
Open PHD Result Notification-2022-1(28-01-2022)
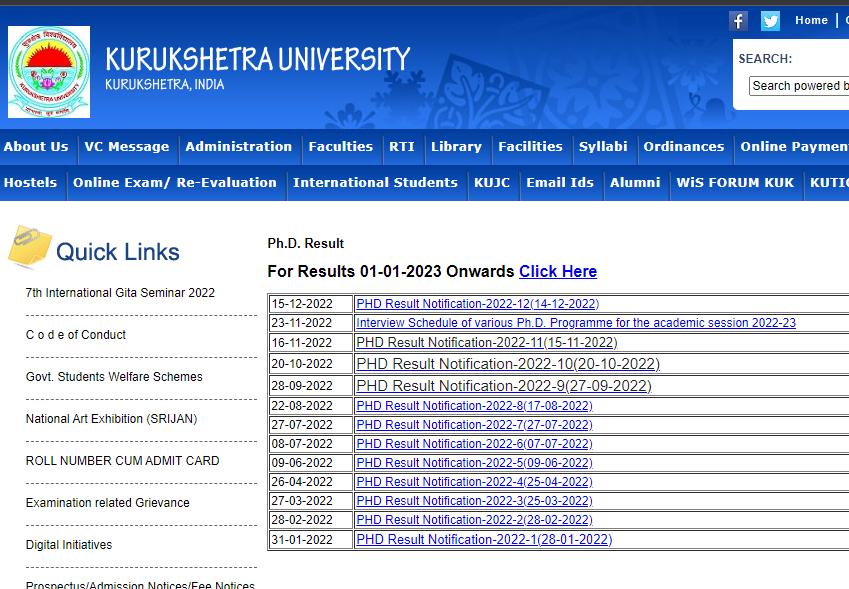click(484, 540)
